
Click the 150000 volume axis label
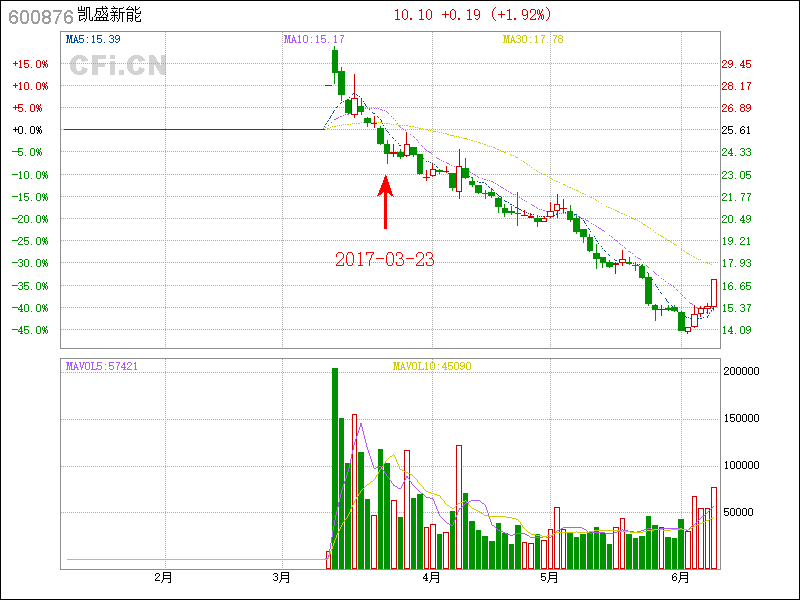(741, 418)
